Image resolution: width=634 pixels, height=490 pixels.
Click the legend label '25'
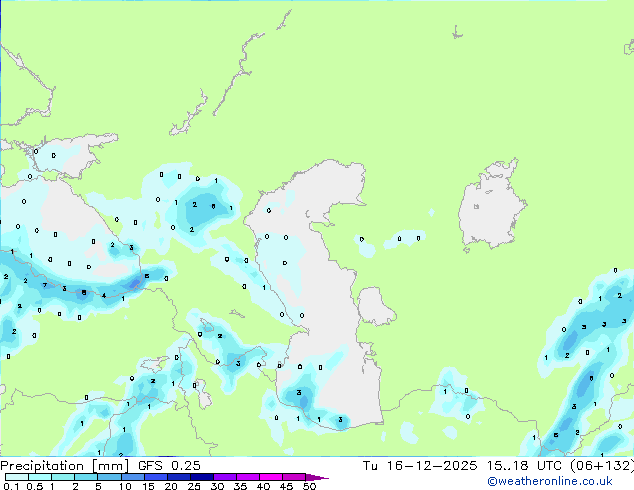pos(194,486)
